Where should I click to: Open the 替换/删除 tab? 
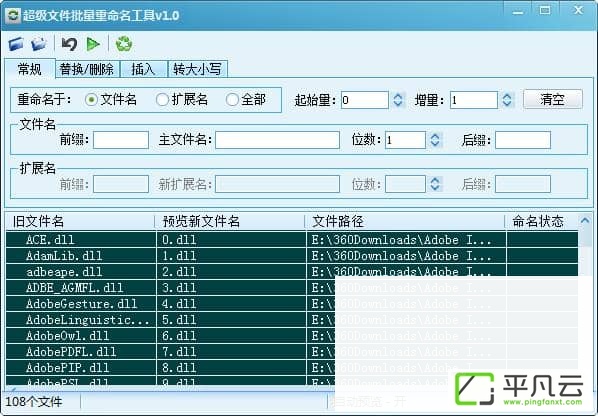(87, 69)
